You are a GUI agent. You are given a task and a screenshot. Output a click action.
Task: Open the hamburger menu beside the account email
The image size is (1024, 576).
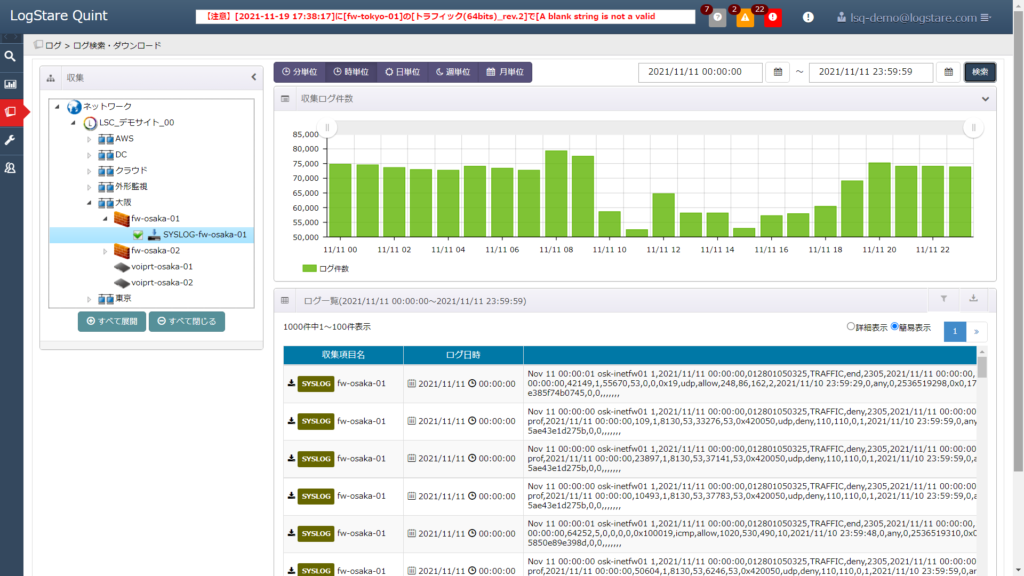tap(985, 18)
